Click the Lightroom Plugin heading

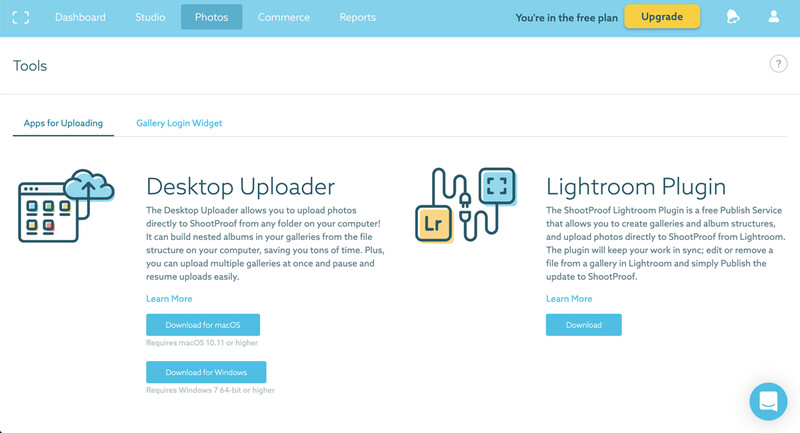(x=636, y=187)
